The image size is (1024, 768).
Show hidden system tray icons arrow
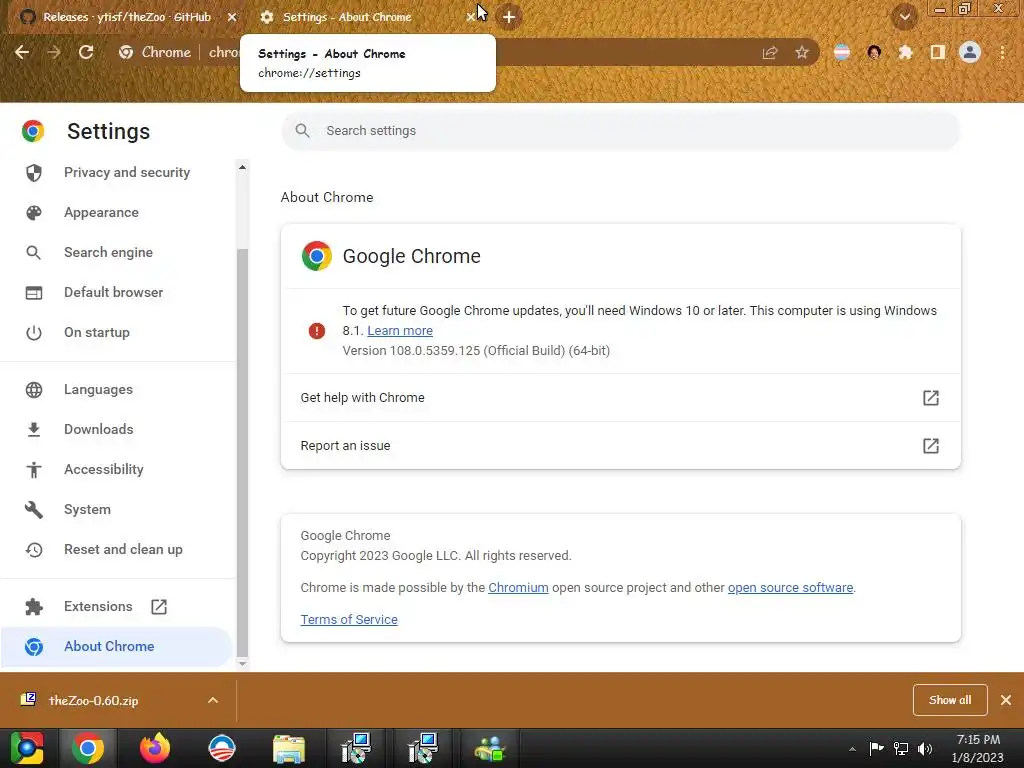pyautogui.click(x=852, y=749)
